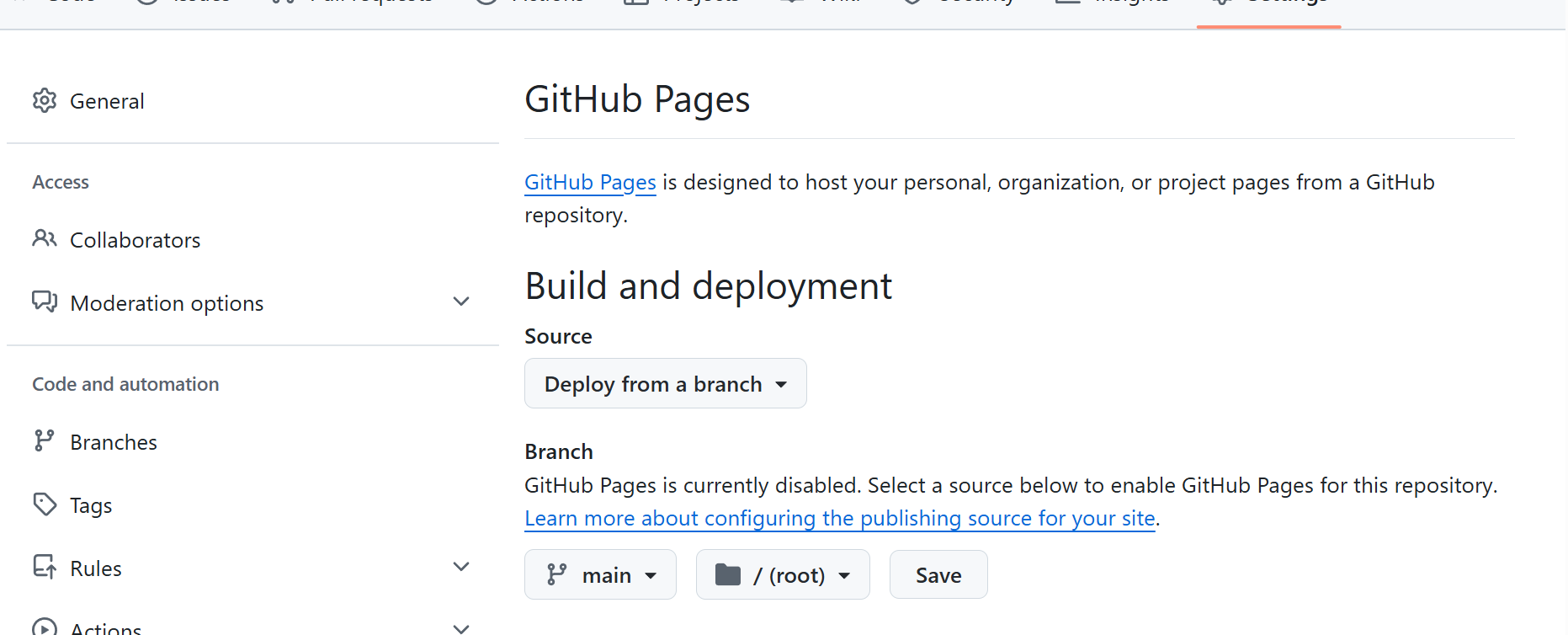Open the General settings gear icon
This screenshot has width=1568, height=635.
pyautogui.click(x=45, y=101)
